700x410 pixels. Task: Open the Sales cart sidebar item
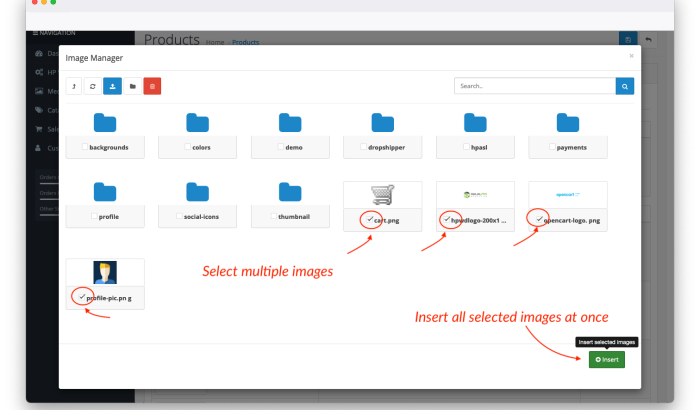[x=46, y=129]
